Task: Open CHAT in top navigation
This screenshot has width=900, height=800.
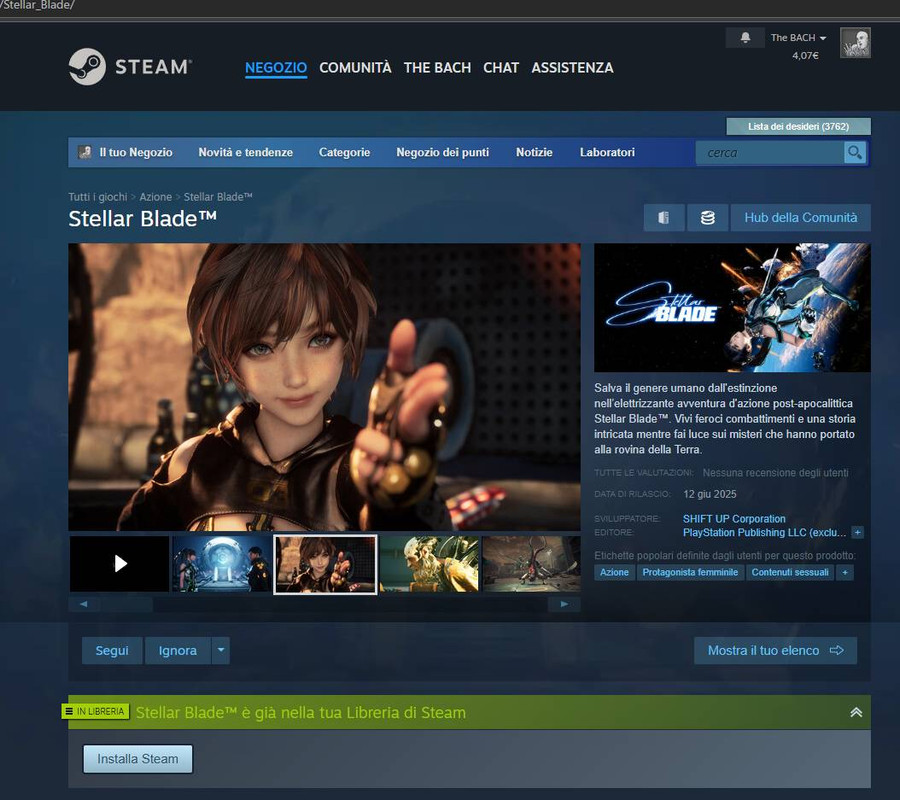Action: click(x=501, y=68)
